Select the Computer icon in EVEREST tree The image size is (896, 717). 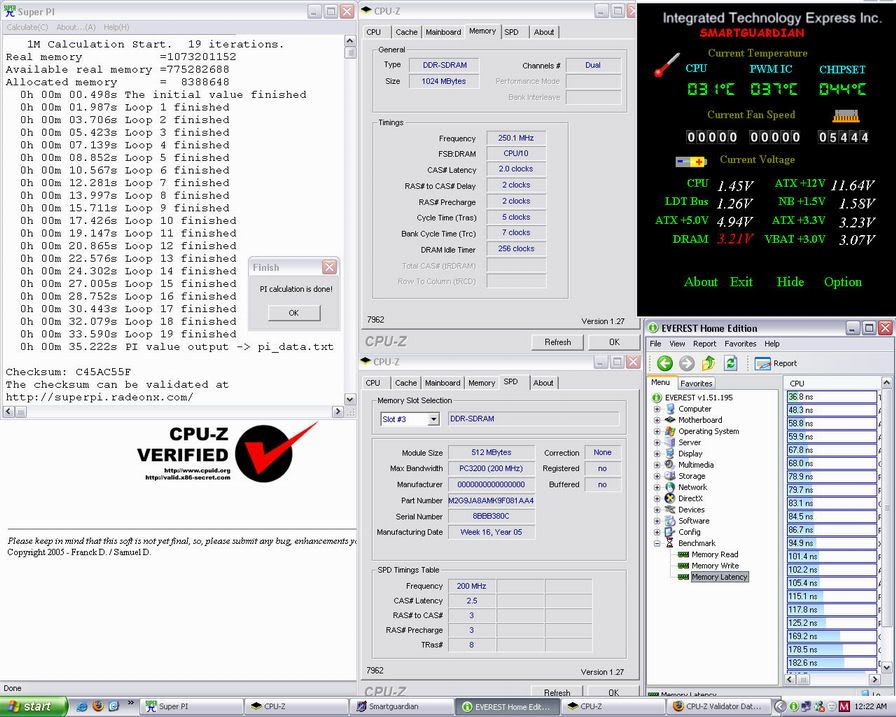pyautogui.click(x=670, y=408)
